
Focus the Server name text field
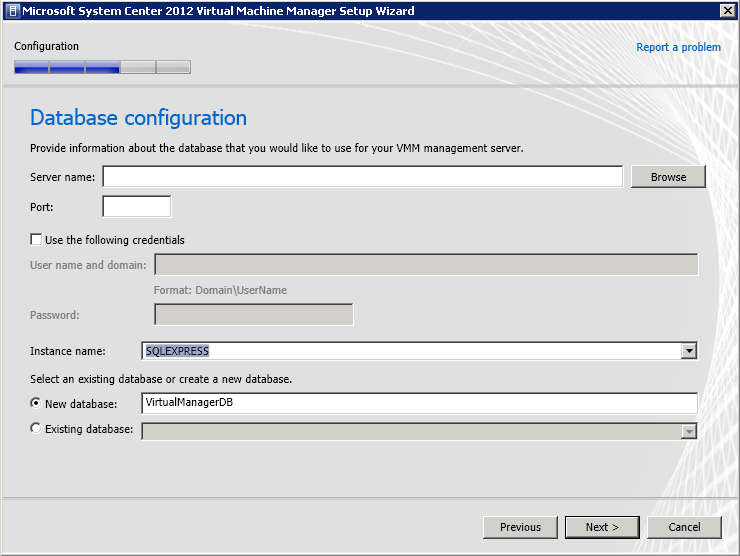(363, 177)
